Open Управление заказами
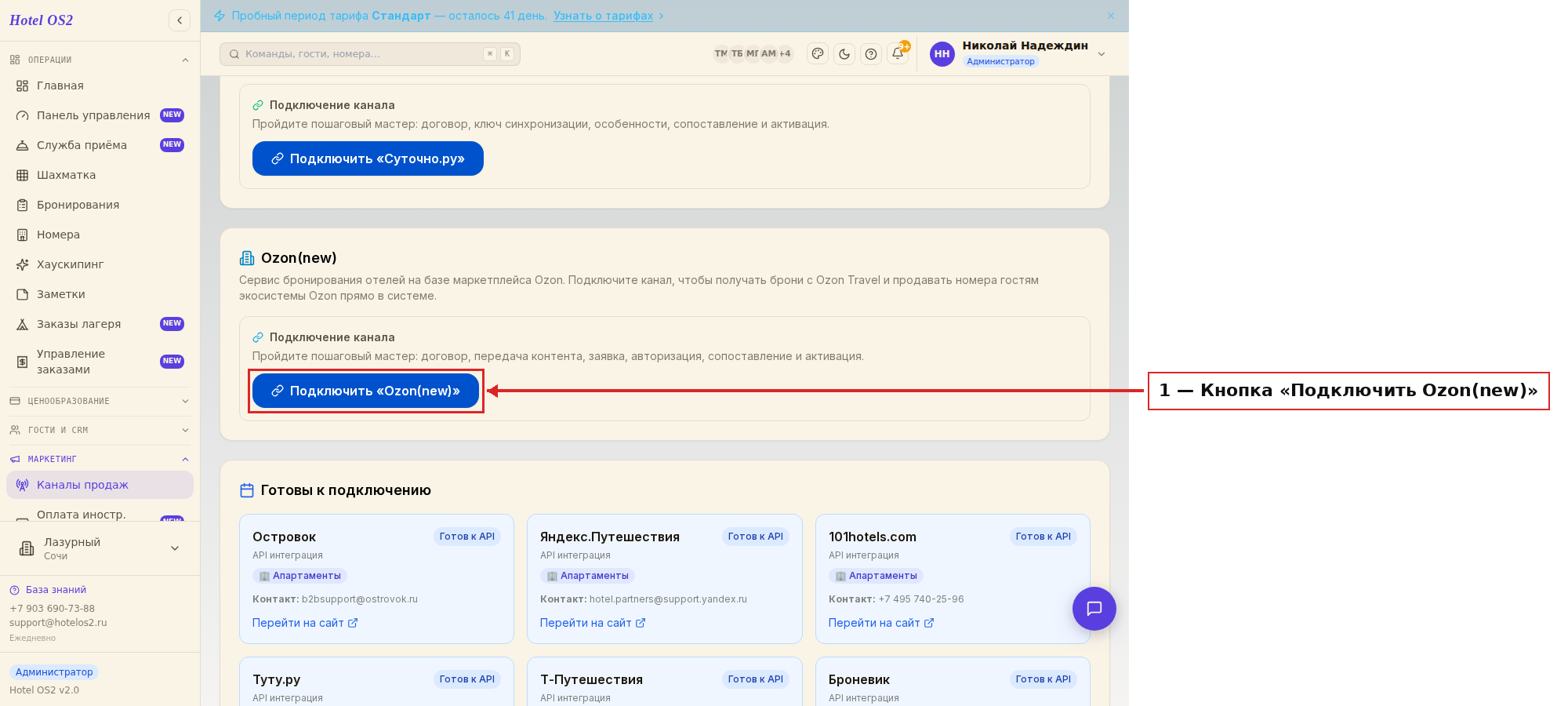The image size is (1568, 706). pyautogui.click(x=100, y=362)
